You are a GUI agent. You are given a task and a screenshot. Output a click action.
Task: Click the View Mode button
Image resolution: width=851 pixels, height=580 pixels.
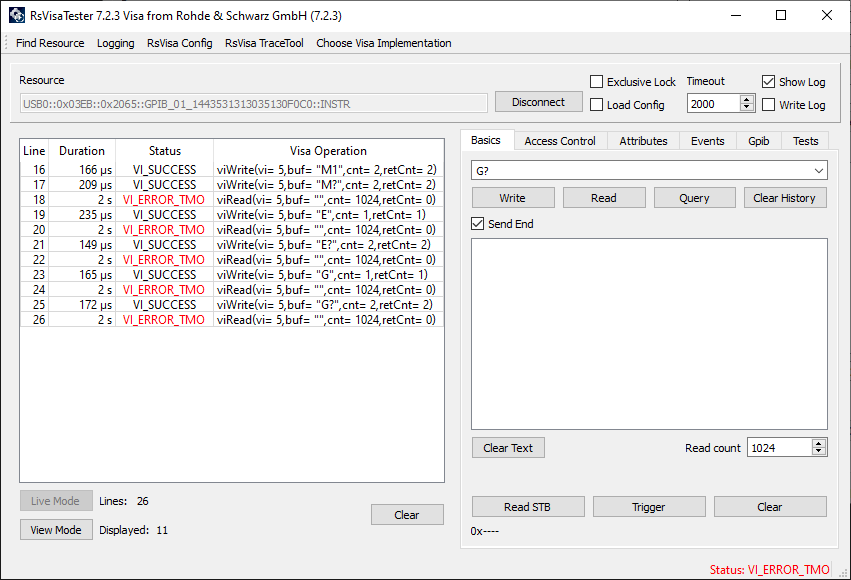point(56,530)
